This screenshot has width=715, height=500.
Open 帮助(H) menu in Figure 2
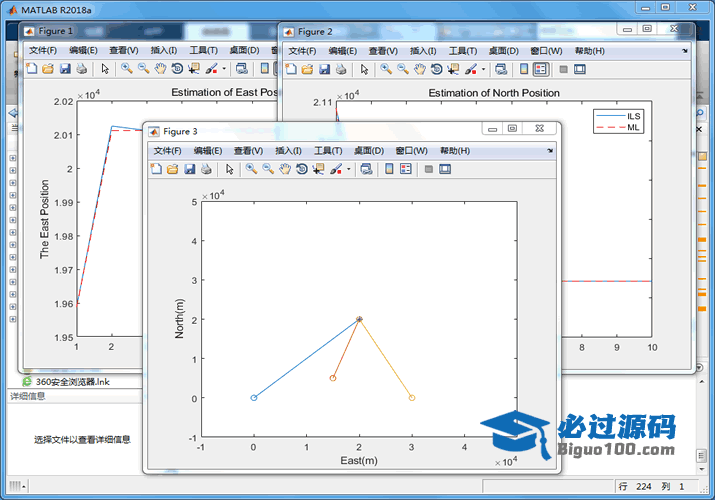590,51
